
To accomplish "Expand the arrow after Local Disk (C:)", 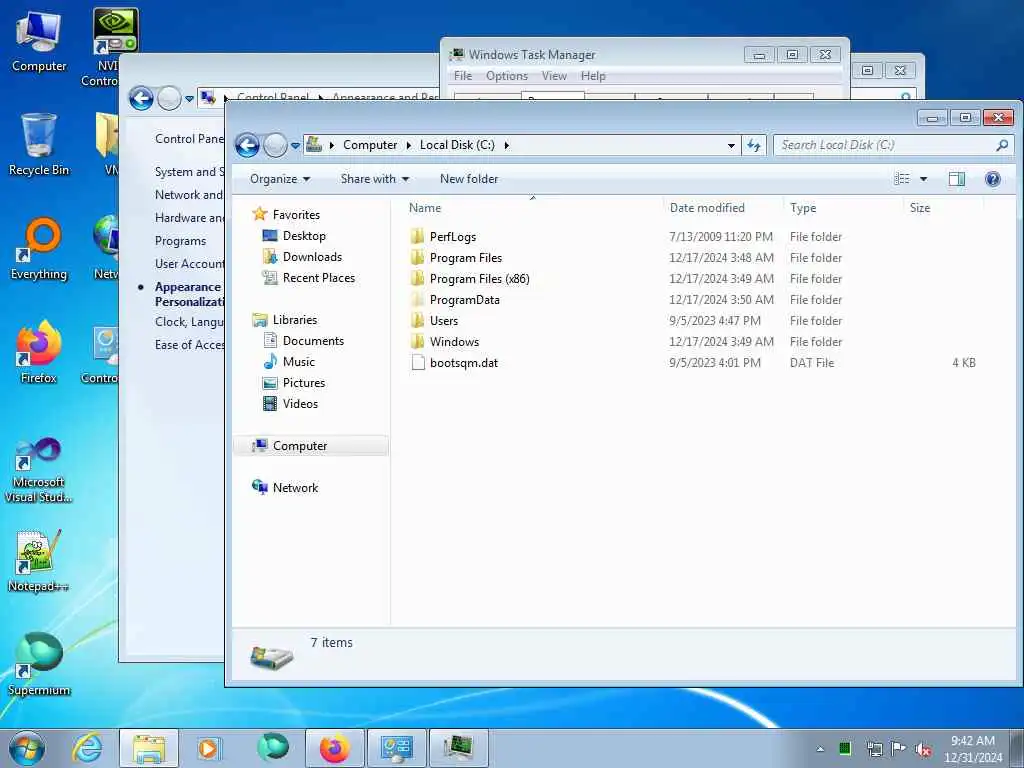I will click(506, 145).
